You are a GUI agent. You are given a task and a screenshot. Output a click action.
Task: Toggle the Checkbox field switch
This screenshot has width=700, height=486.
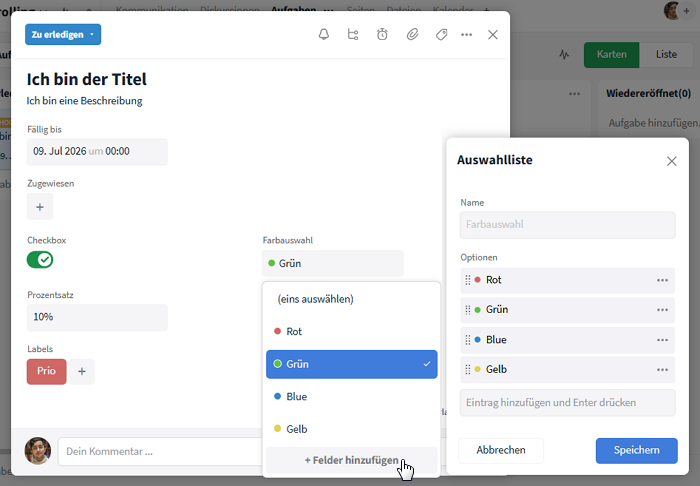pyautogui.click(x=40, y=260)
